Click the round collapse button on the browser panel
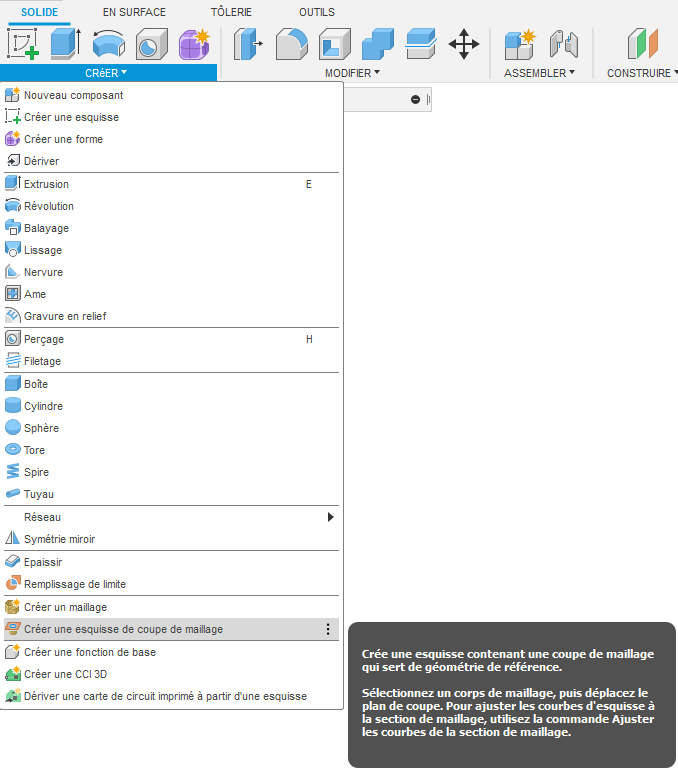 415,99
